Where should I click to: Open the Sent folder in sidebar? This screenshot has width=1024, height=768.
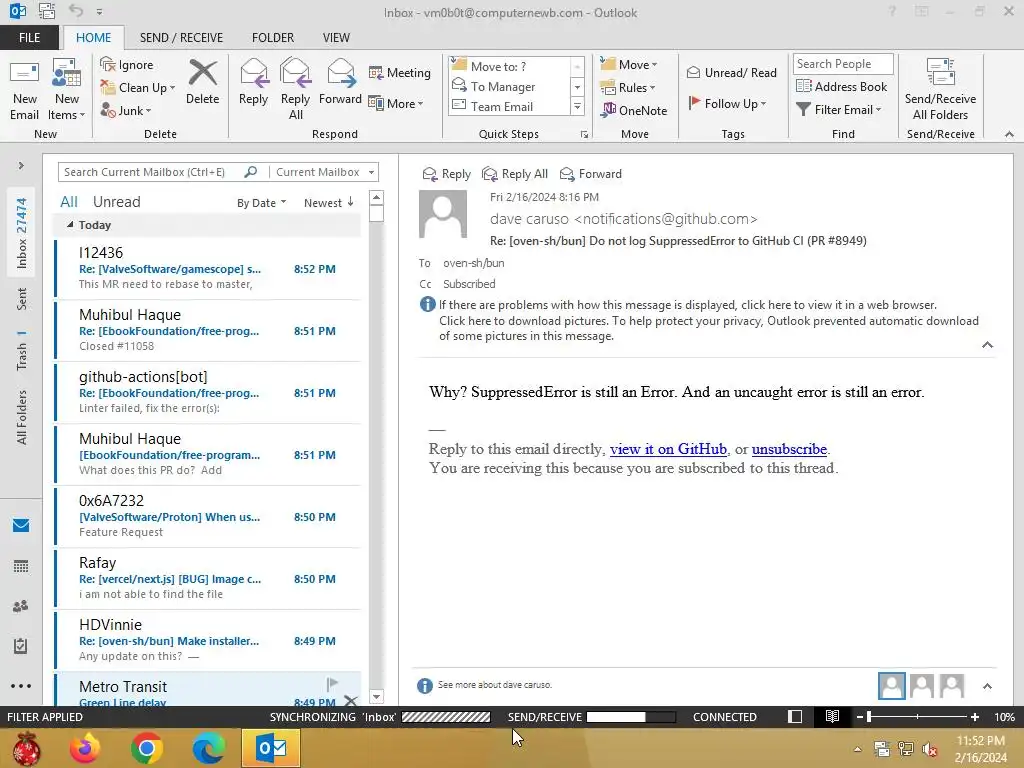click(22, 298)
